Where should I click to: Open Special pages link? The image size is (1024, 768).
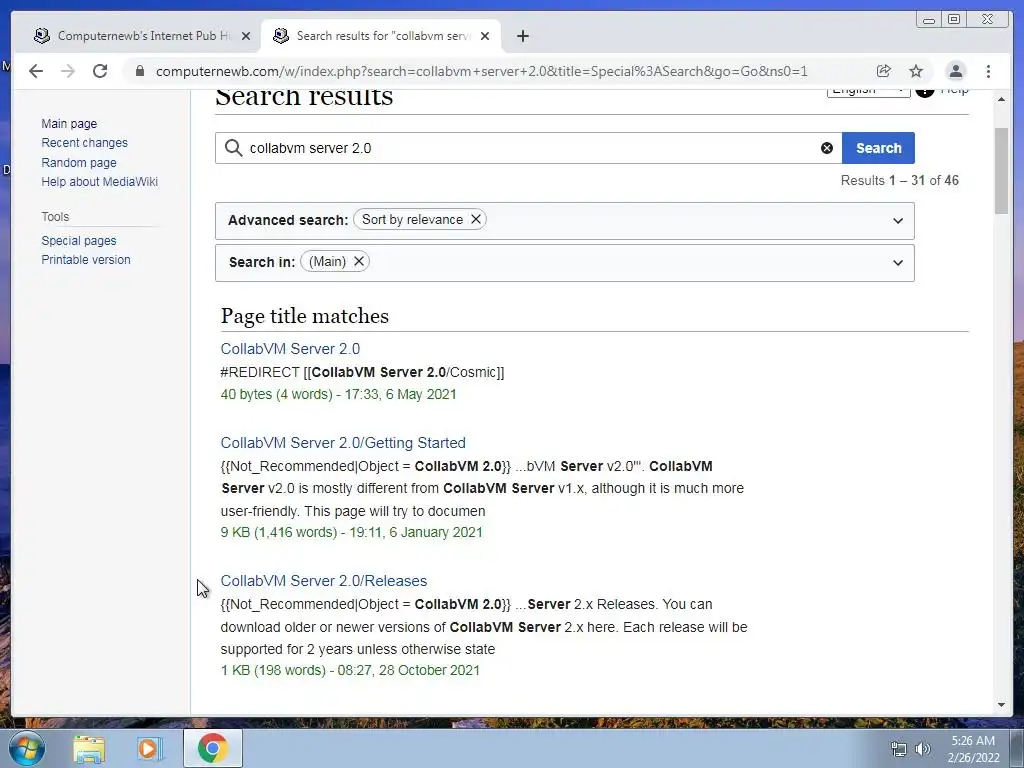(x=79, y=240)
